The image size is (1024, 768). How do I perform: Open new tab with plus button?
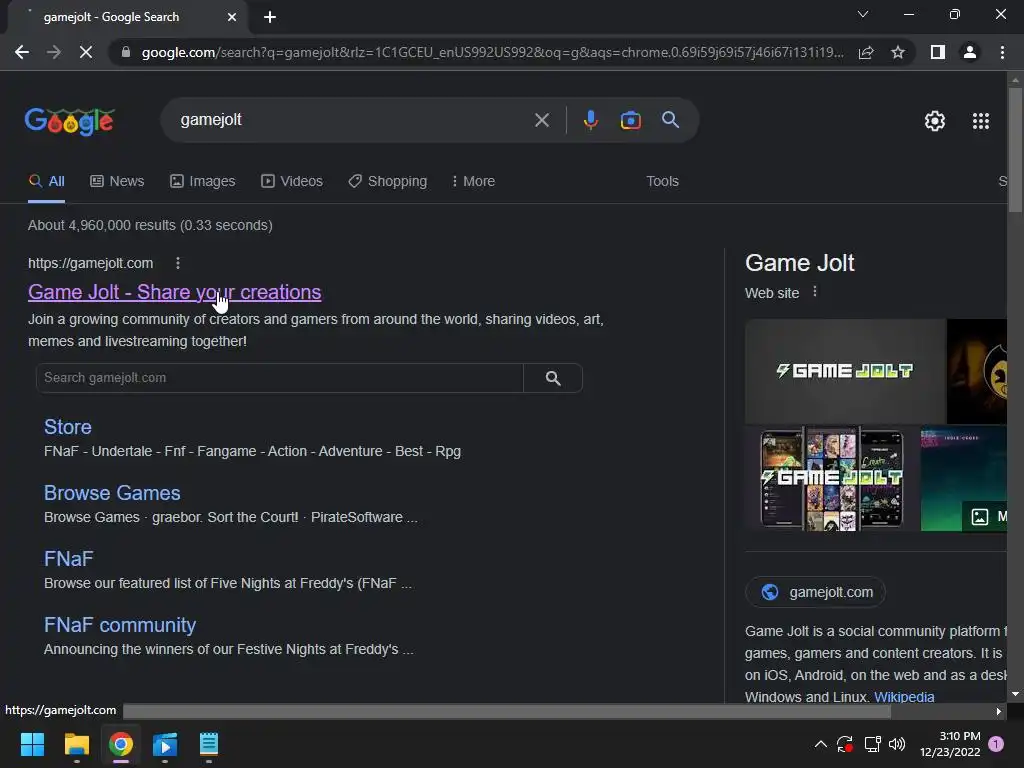pyautogui.click(x=270, y=17)
